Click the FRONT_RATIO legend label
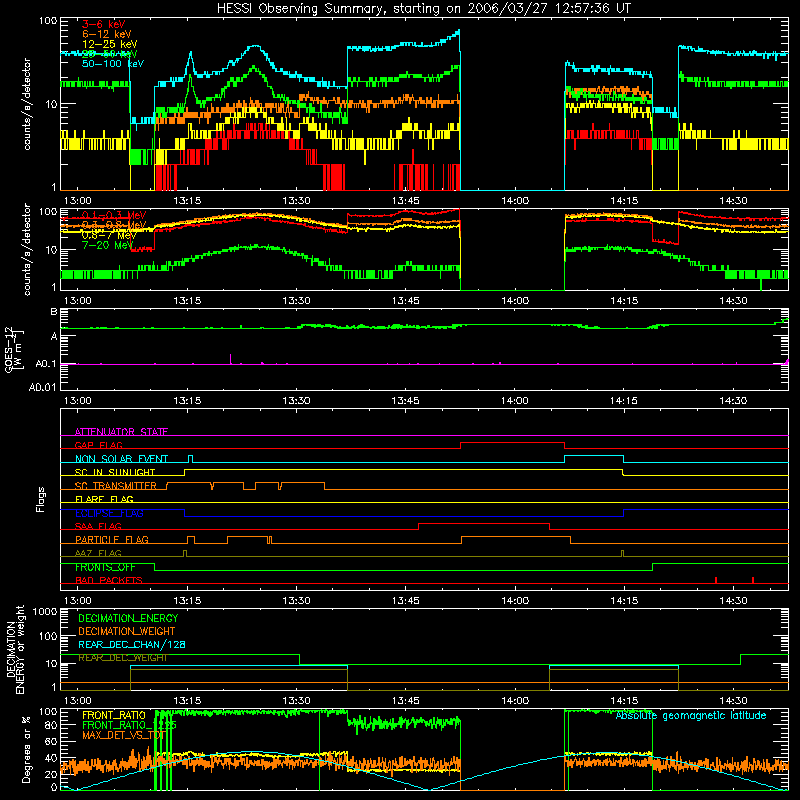800x800 pixels. (114, 715)
